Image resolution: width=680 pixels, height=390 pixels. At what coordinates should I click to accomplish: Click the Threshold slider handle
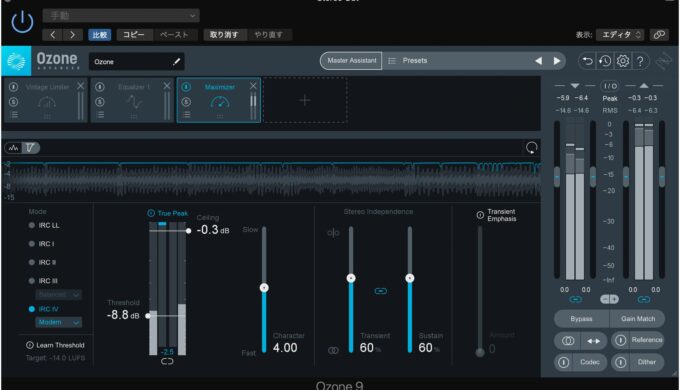tap(148, 316)
